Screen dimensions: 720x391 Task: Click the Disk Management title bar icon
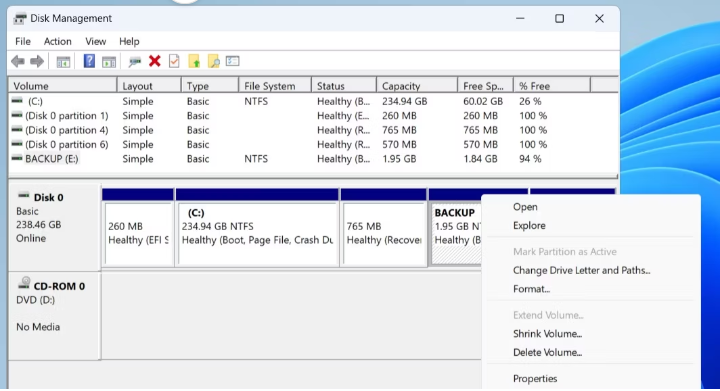20,19
